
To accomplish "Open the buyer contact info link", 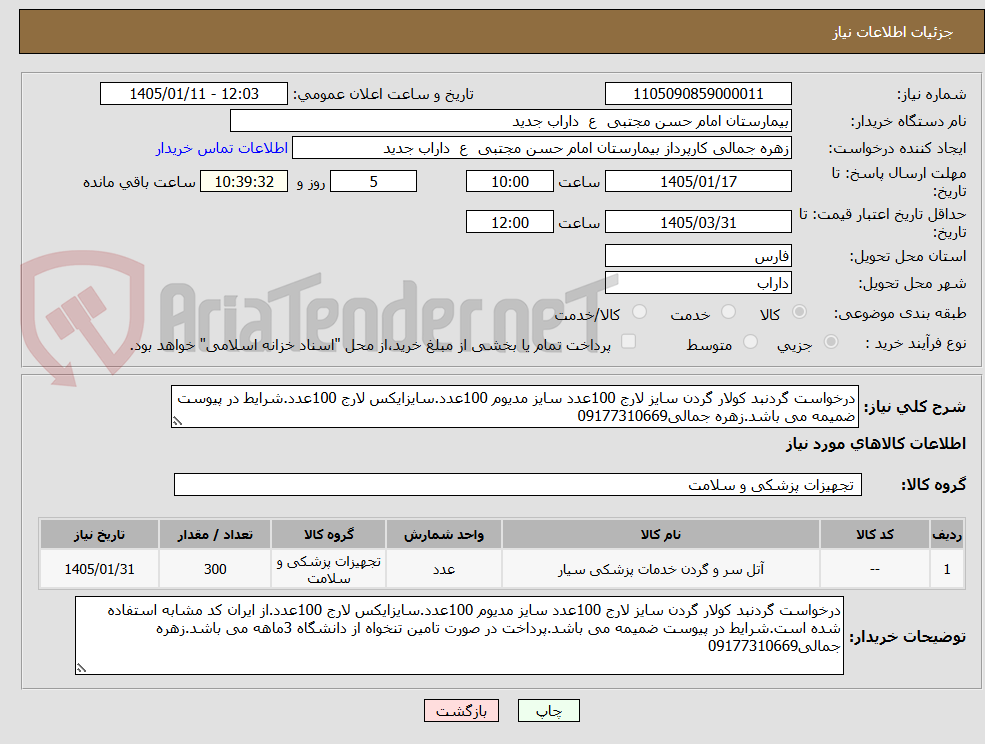I will point(222,148).
